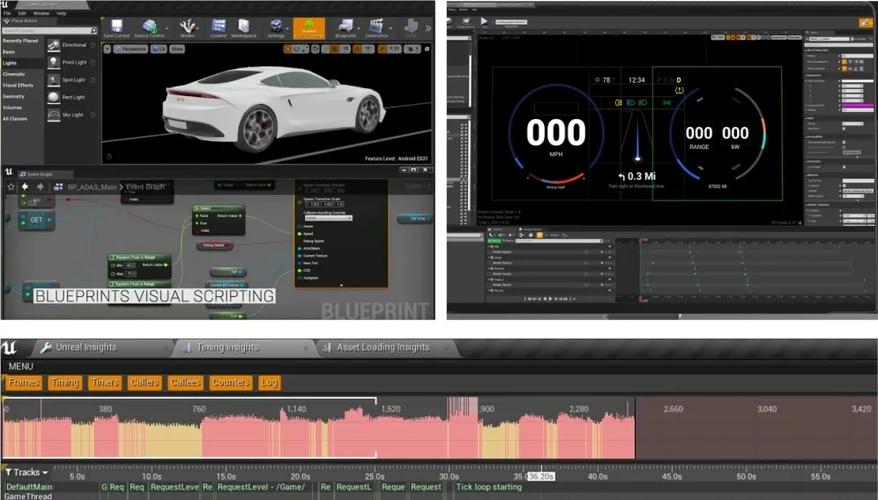Toggle the Counters panel button
The width and height of the screenshot is (878, 500).
pyautogui.click(x=230, y=383)
